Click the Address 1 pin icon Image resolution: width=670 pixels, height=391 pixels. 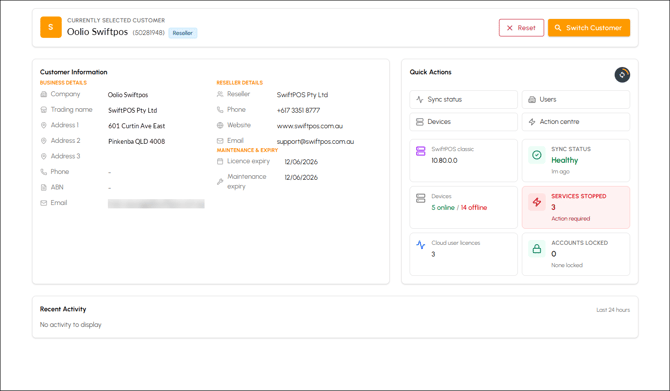coord(44,125)
